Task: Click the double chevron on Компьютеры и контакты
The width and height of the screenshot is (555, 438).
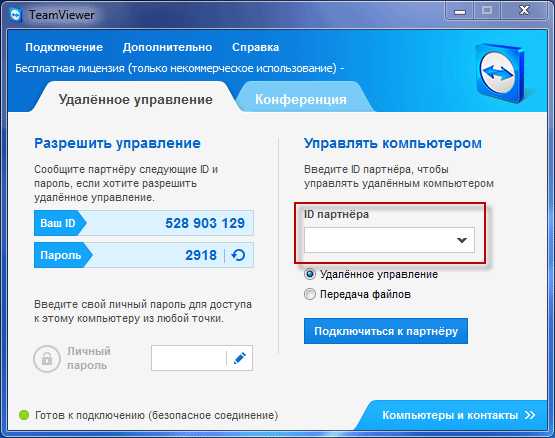Action: point(530,415)
